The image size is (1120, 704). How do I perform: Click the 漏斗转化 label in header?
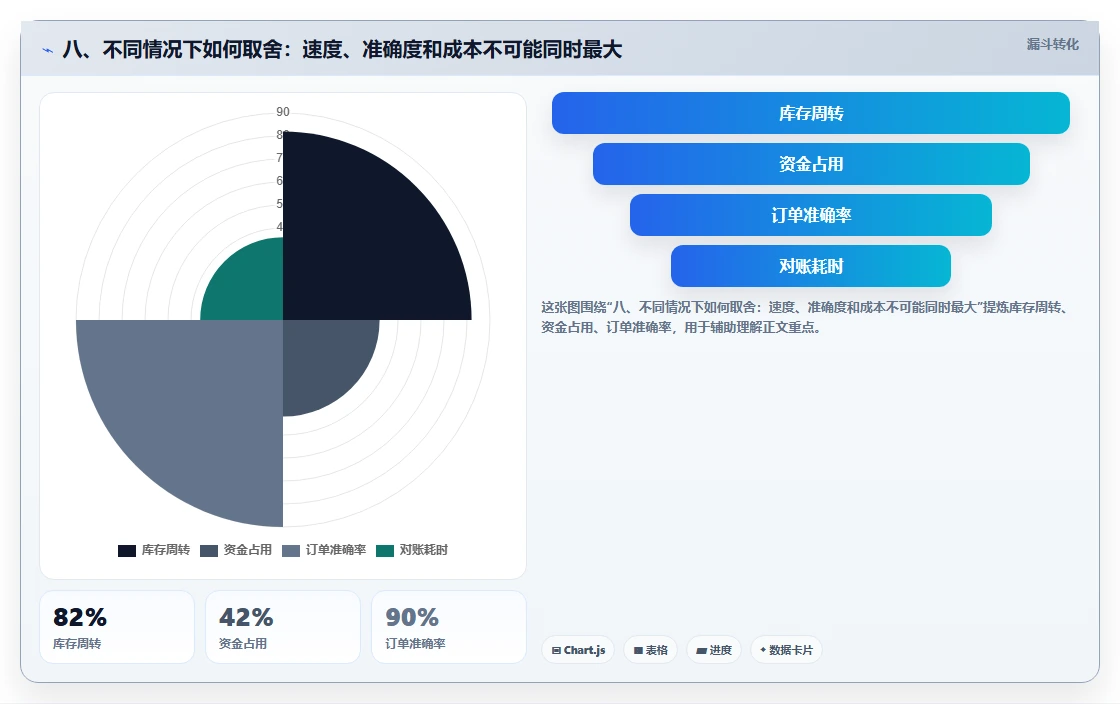pyautogui.click(x=1052, y=44)
